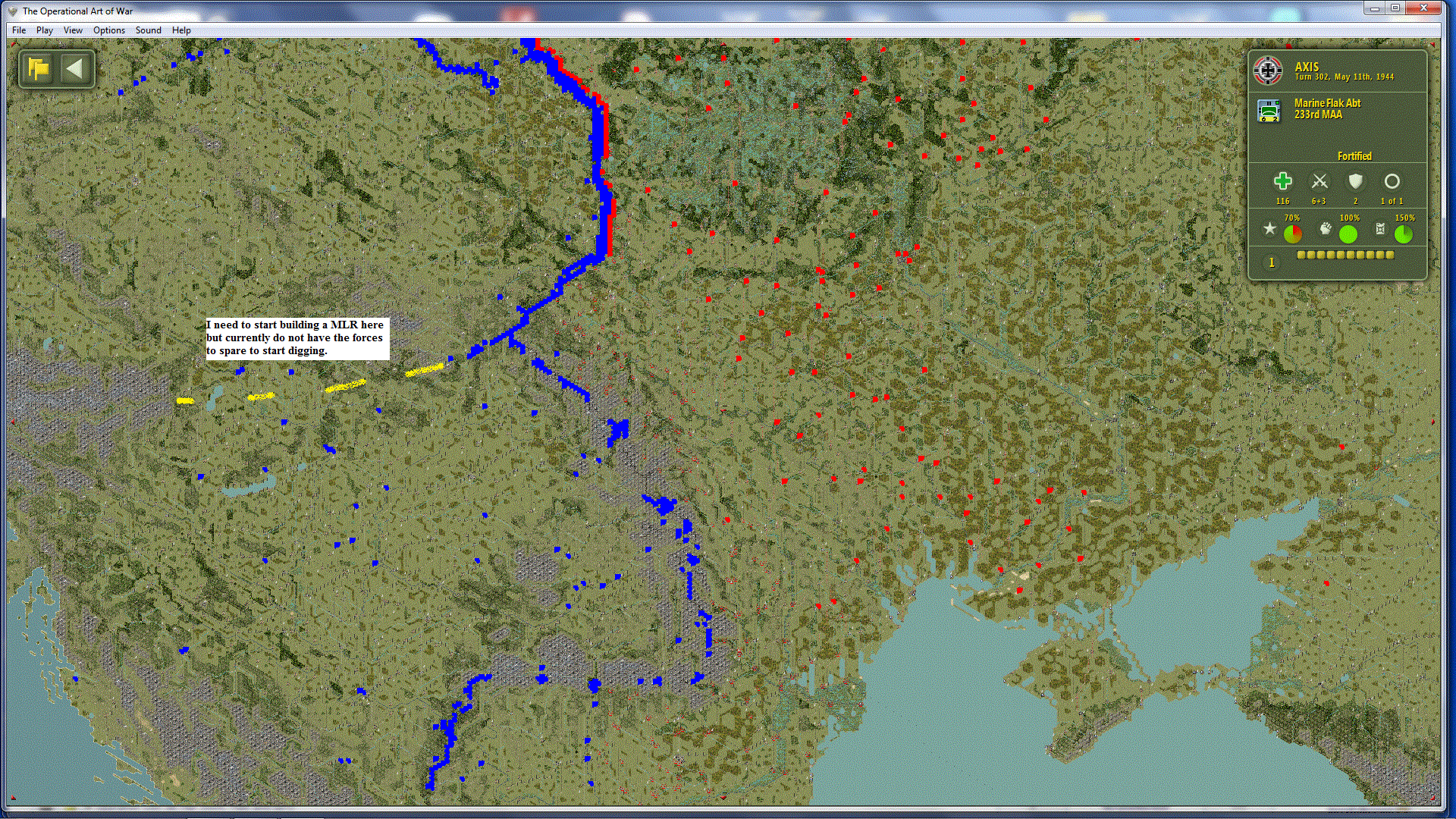Screen dimensions: 1456x819
Task: Click the '233rd MAA' formation name
Action: click(1318, 115)
